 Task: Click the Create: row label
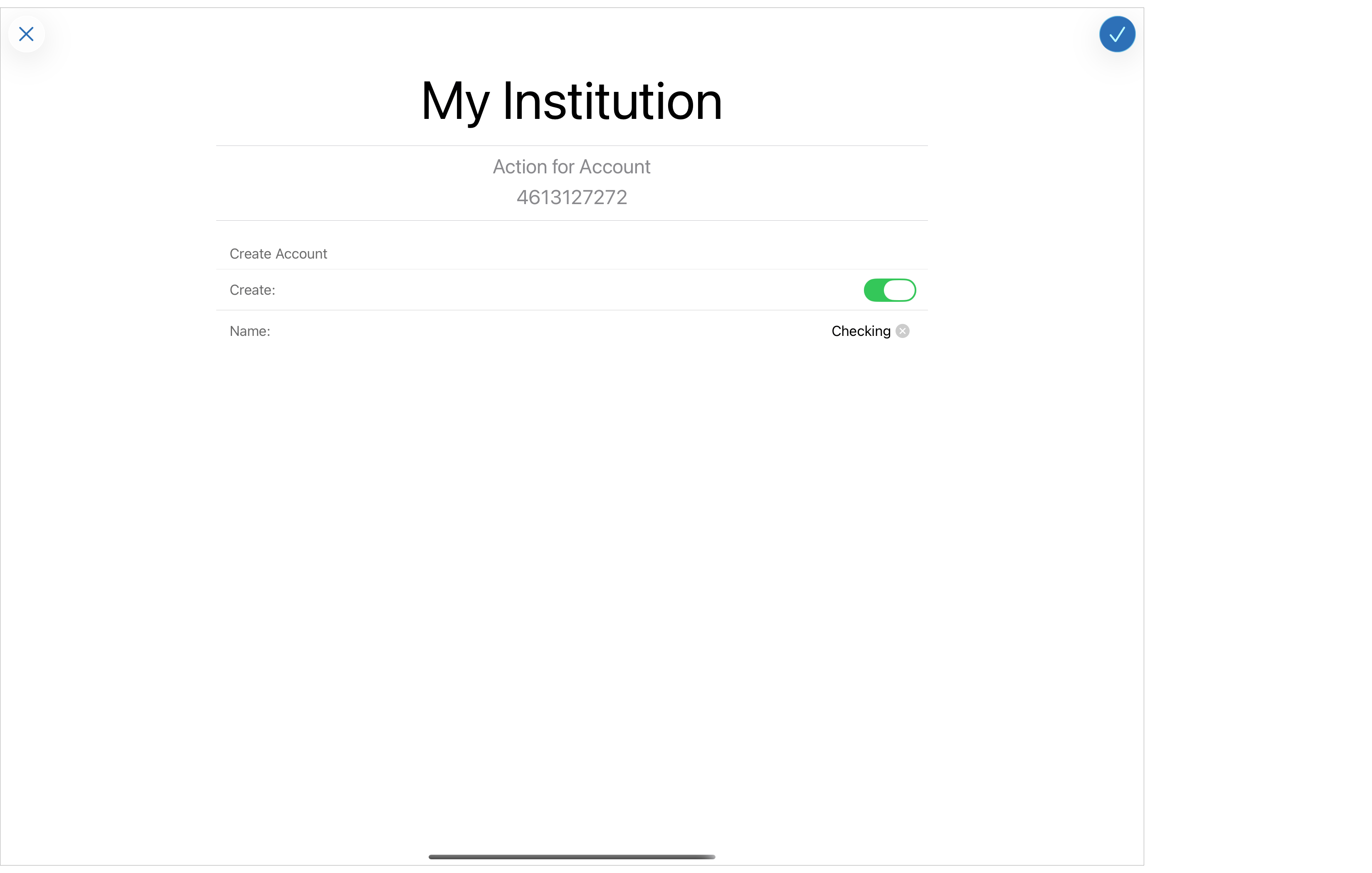[252, 290]
